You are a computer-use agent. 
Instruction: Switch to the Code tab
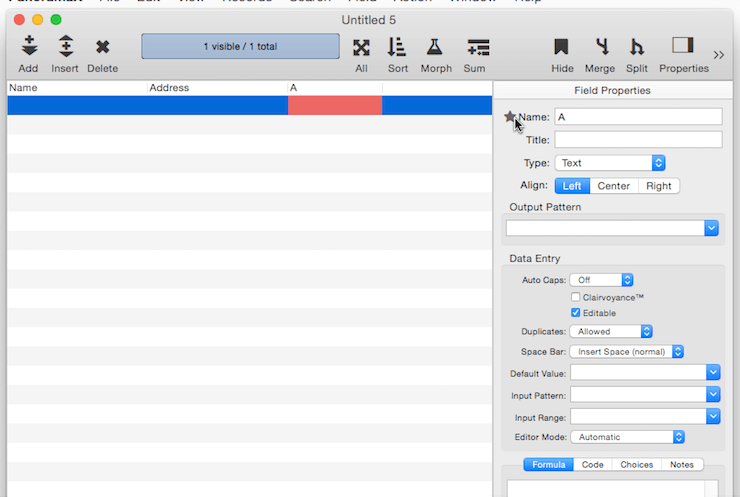[592, 464]
